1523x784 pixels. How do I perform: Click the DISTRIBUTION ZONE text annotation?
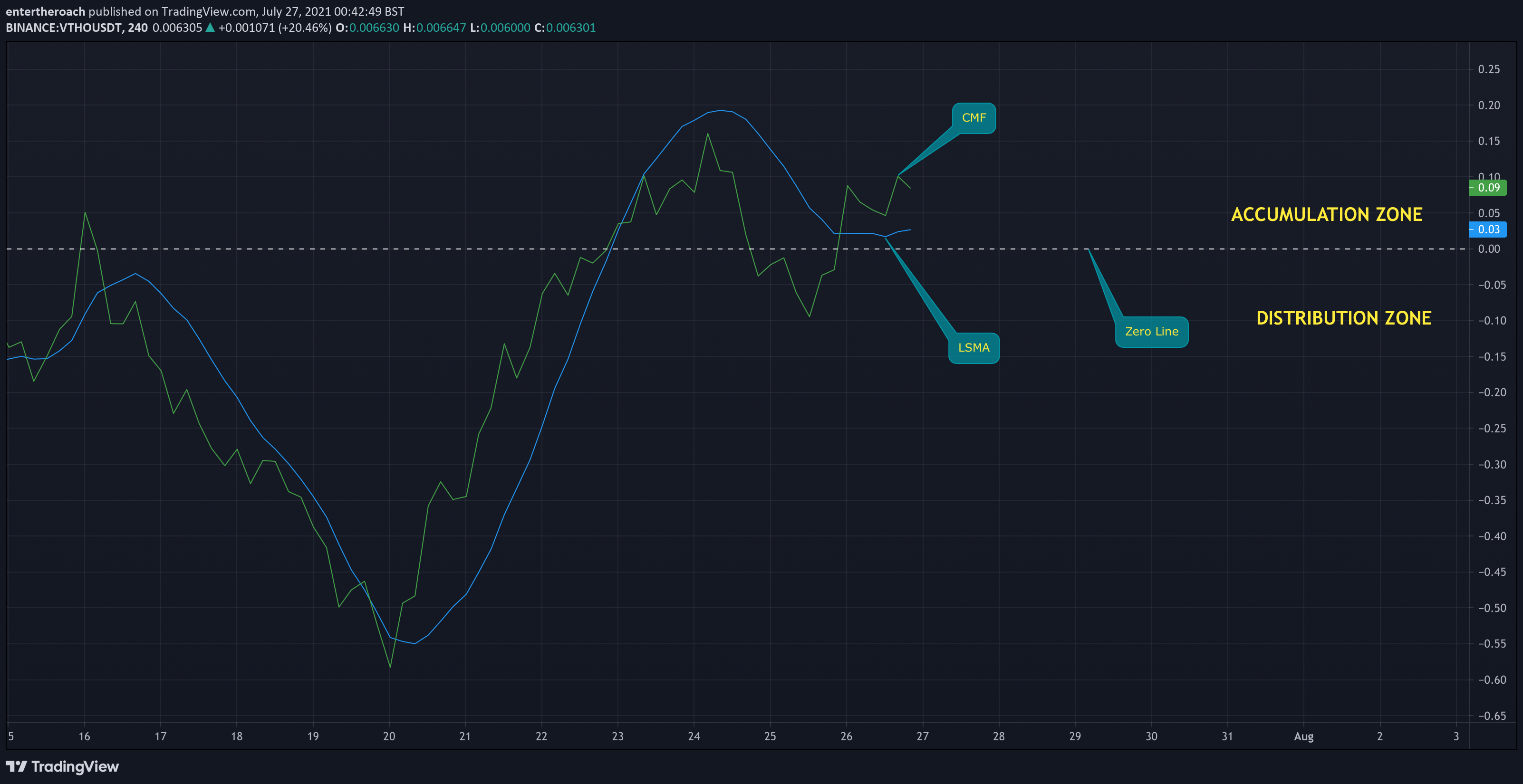click(x=1344, y=318)
